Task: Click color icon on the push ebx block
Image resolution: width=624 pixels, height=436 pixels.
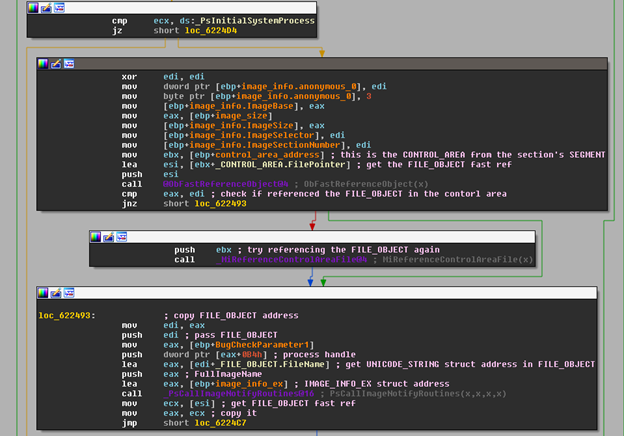Action: [x=95, y=237]
